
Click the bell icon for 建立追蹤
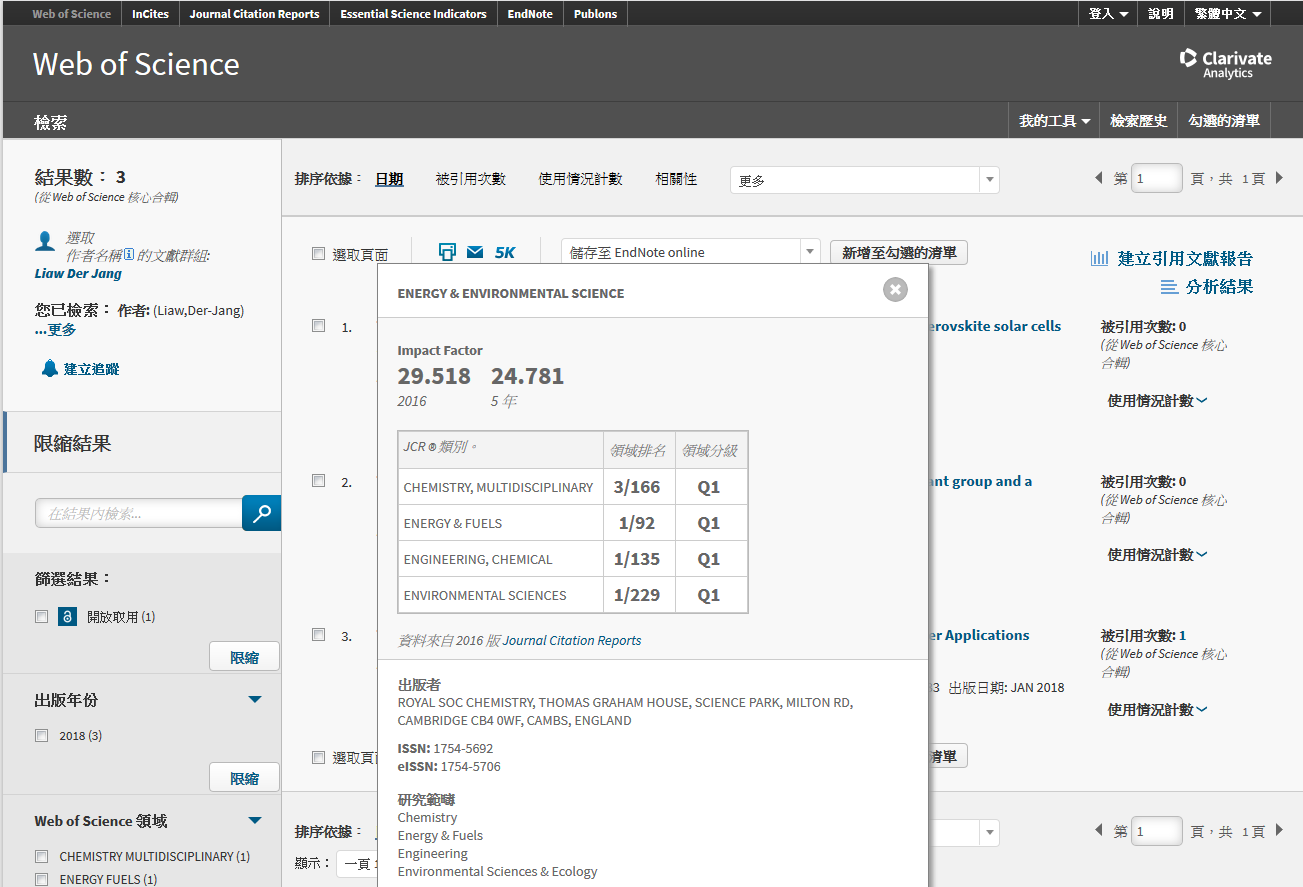[50, 368]
